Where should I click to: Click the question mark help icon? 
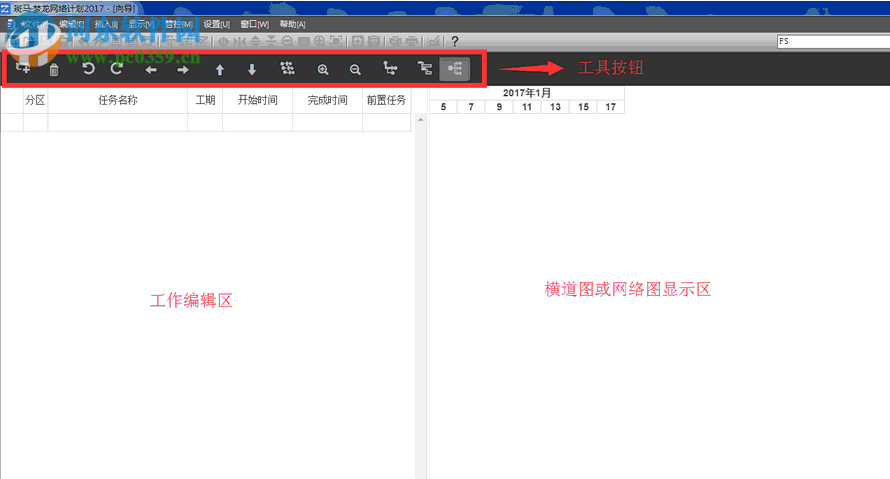pos(455,41)
